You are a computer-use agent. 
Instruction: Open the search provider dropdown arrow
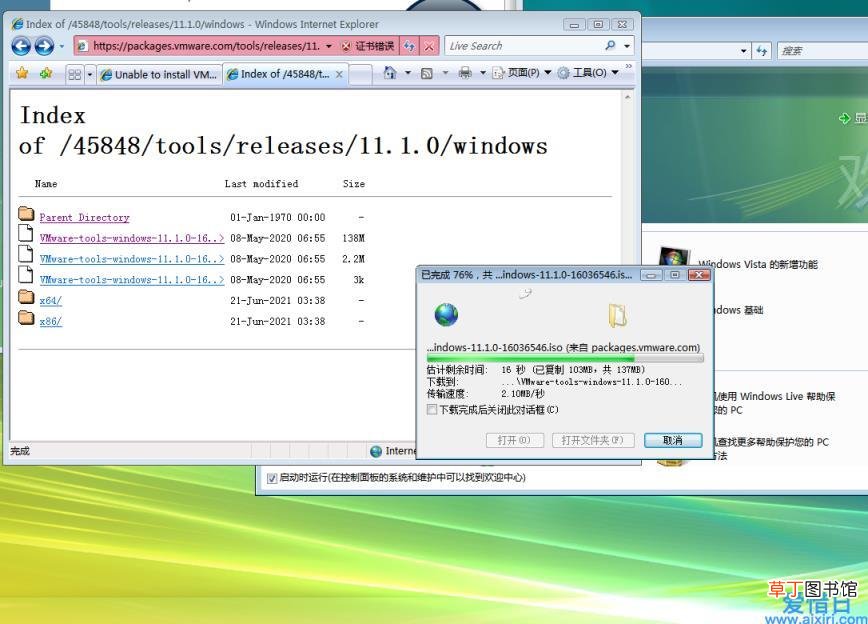(x=627, y=46)
